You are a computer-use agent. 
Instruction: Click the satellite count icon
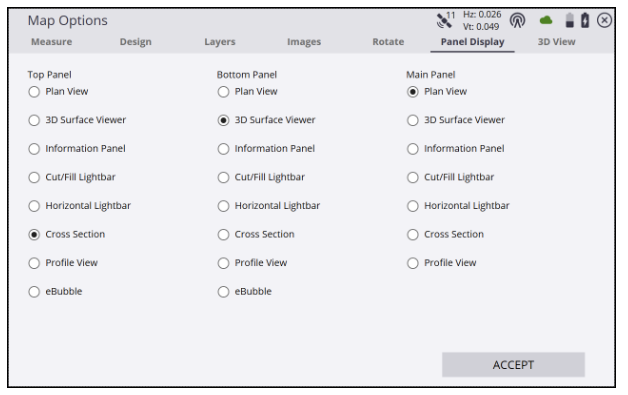point(446,20)
